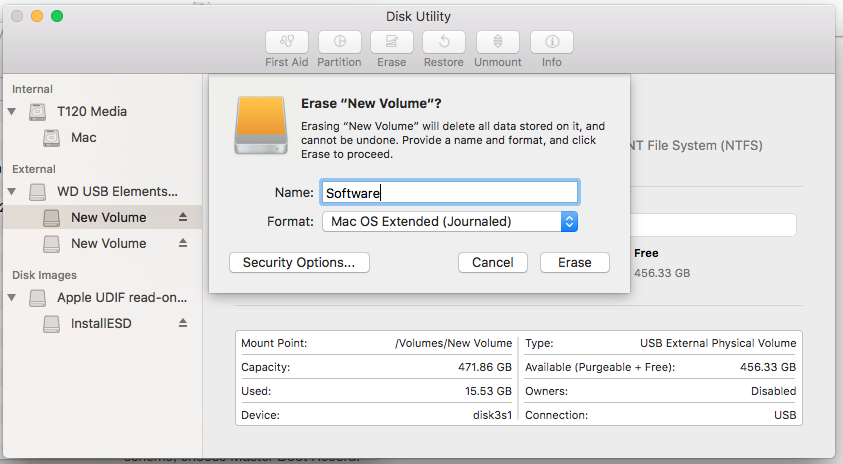Viewport: 843px width, 464px height.
Task: Open Security Options dialog
Action: pyautogui.click(x=299, y=262)
